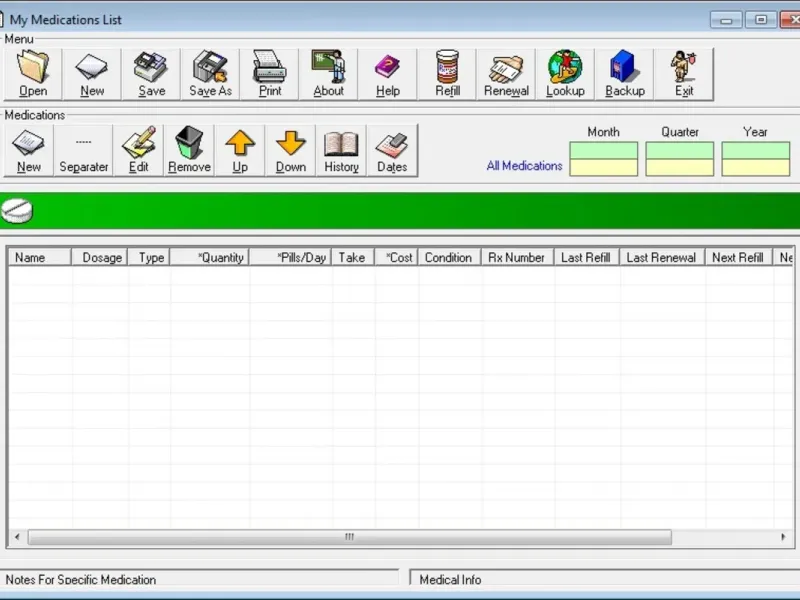Viewport: 800px width, 600px height.
Task: Click horizontal scrollbar left arrow
Action: pos(17,537)
